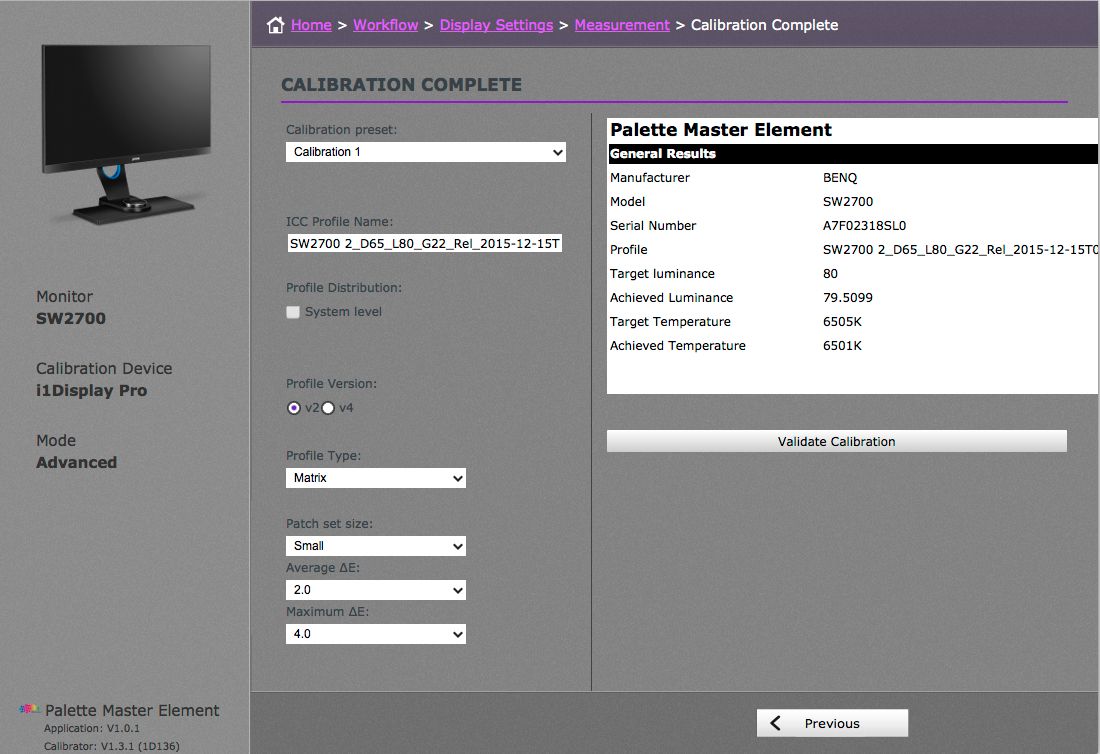Expand the Maximum ΔE dropdown
The width and height of the screenshot is (1100, 754).
[x=376, y=634]
